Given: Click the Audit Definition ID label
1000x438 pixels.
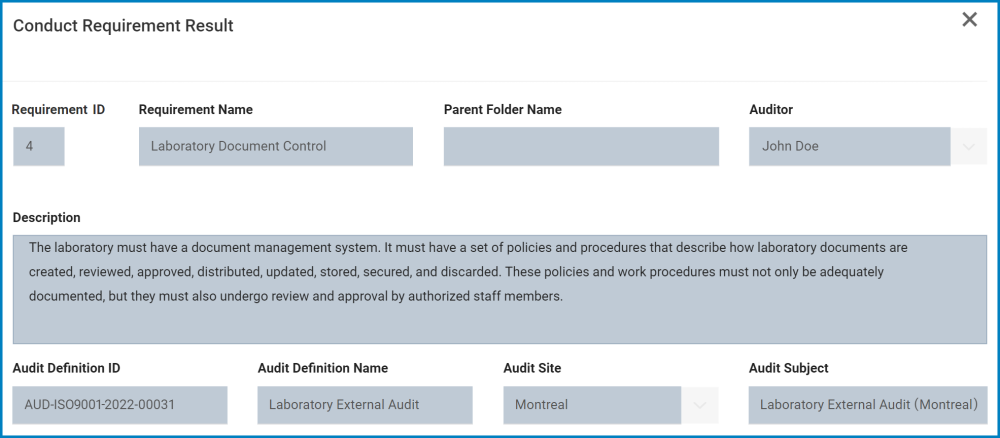Looking at the screenshot, I should 67,368.
